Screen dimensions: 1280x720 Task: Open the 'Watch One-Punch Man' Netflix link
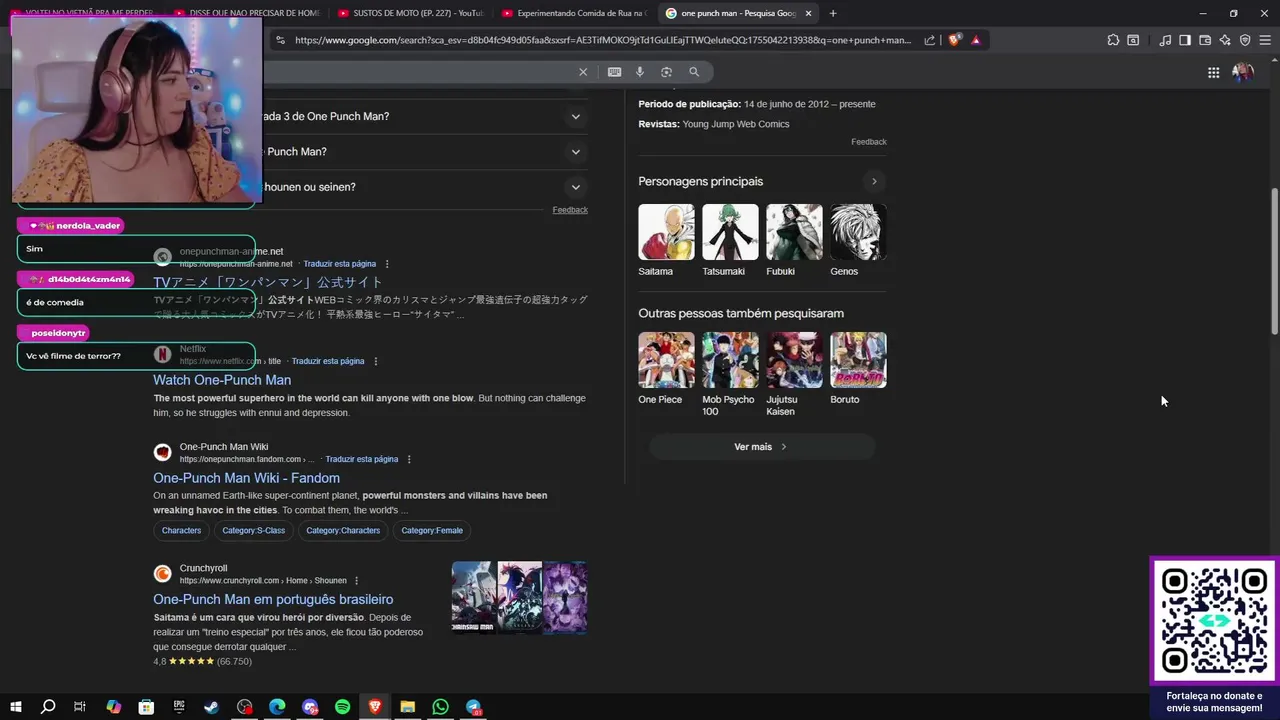[x=222, y=380]
